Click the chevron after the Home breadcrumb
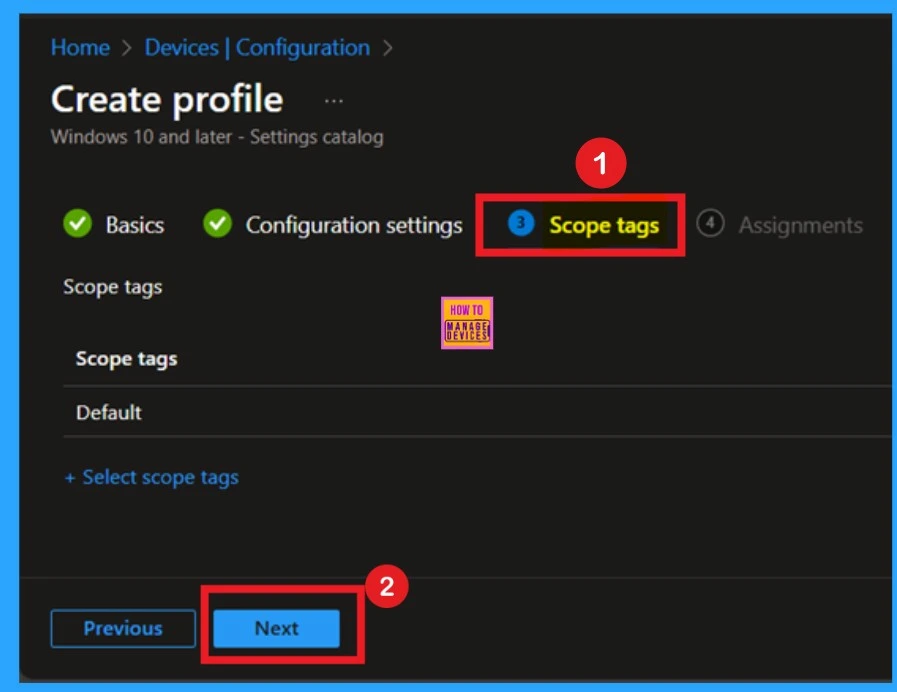This screenshot has height=692, width=897. tap(126, 48)
